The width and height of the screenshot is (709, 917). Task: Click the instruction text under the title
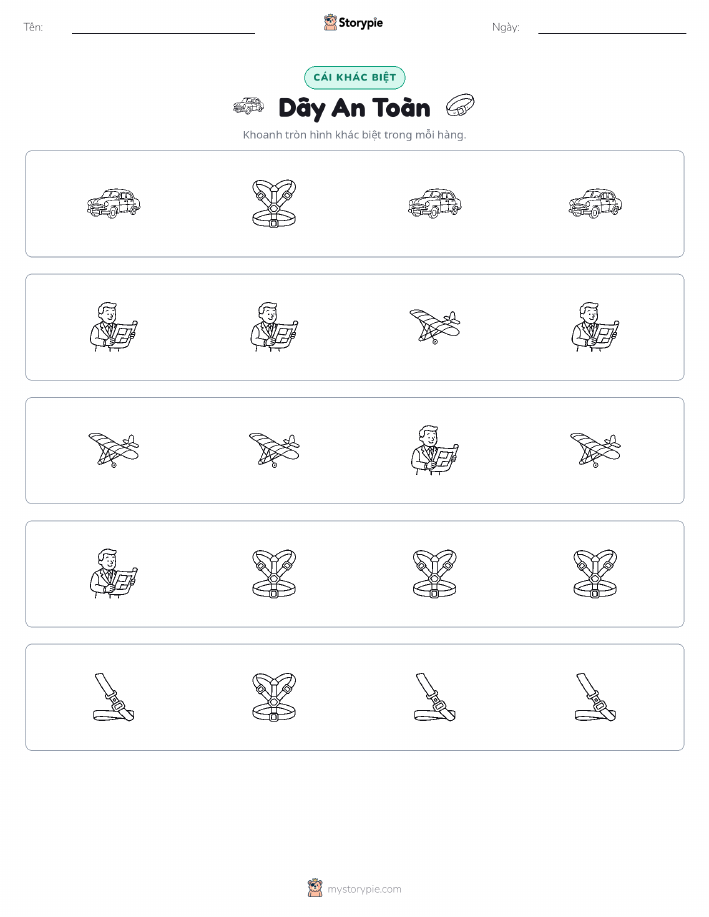(x=354, y=135)
